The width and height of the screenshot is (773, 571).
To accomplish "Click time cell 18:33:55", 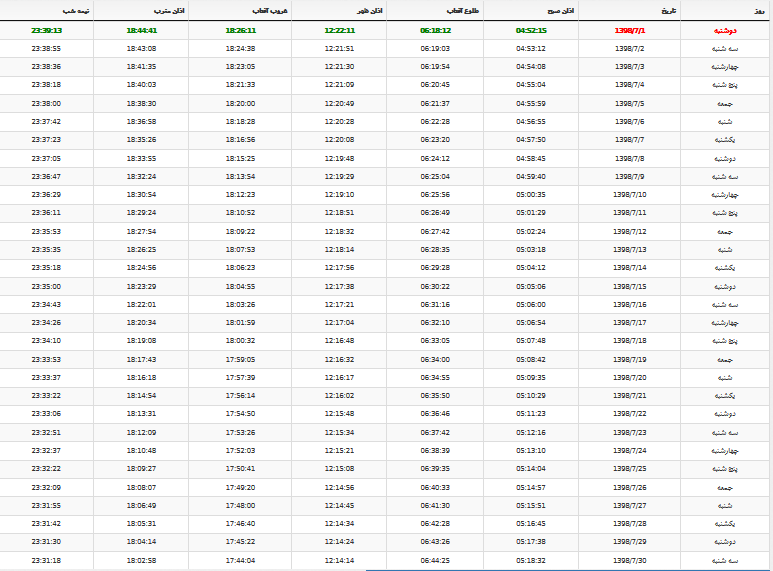I will [141, 158].
